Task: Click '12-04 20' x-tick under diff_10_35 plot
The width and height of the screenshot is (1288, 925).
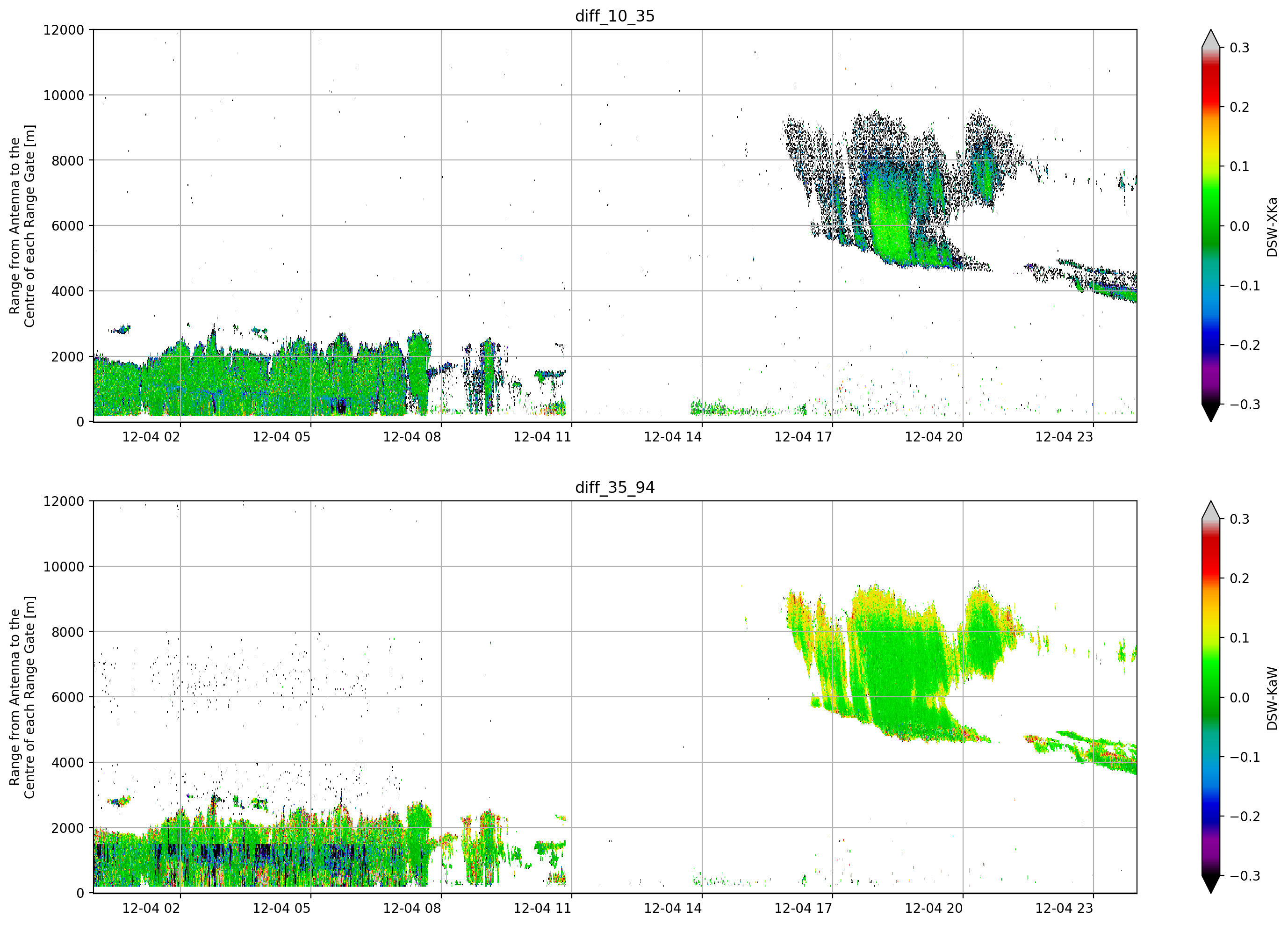Action: point(934,437)
